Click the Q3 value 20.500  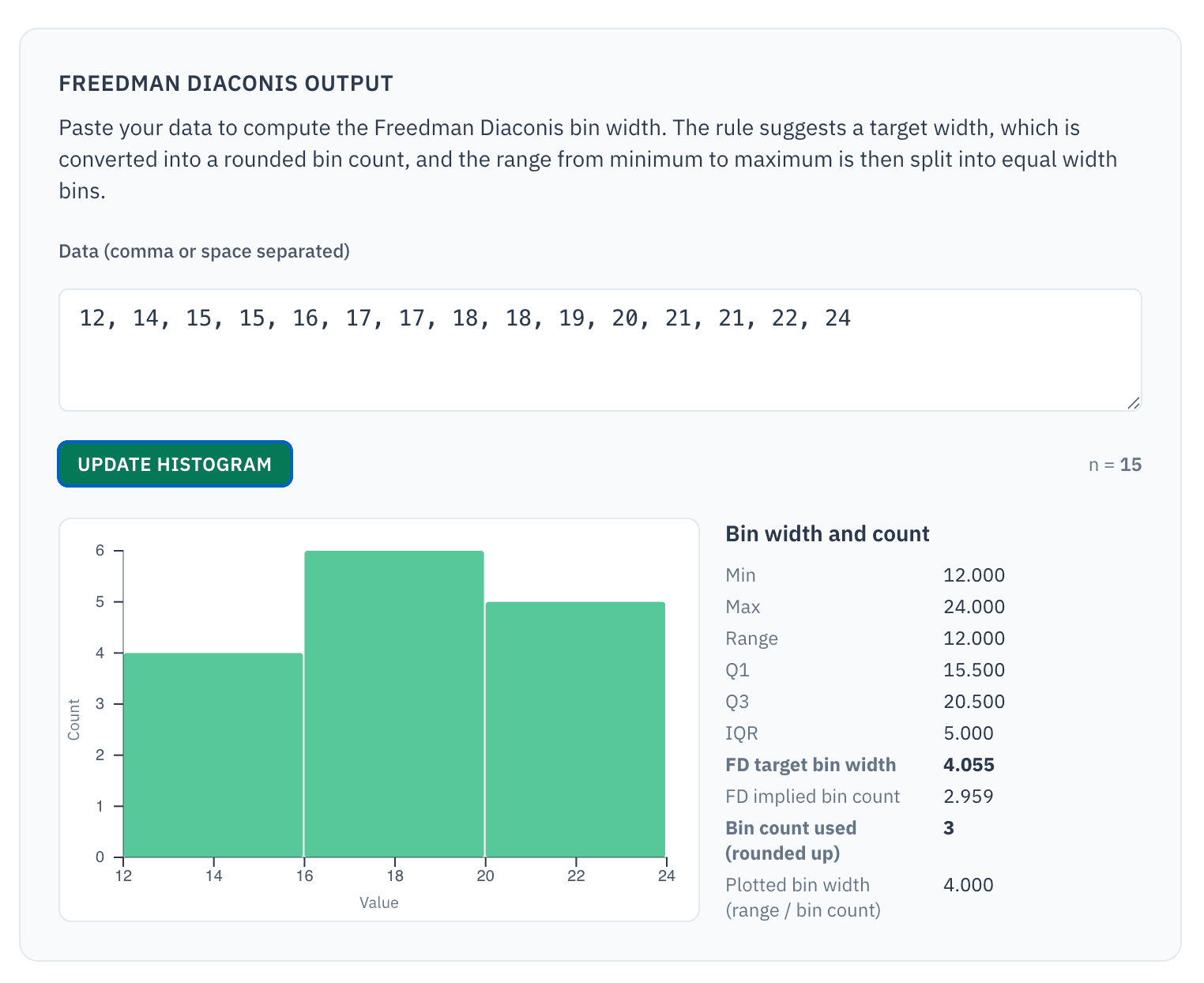pos(974,701)
